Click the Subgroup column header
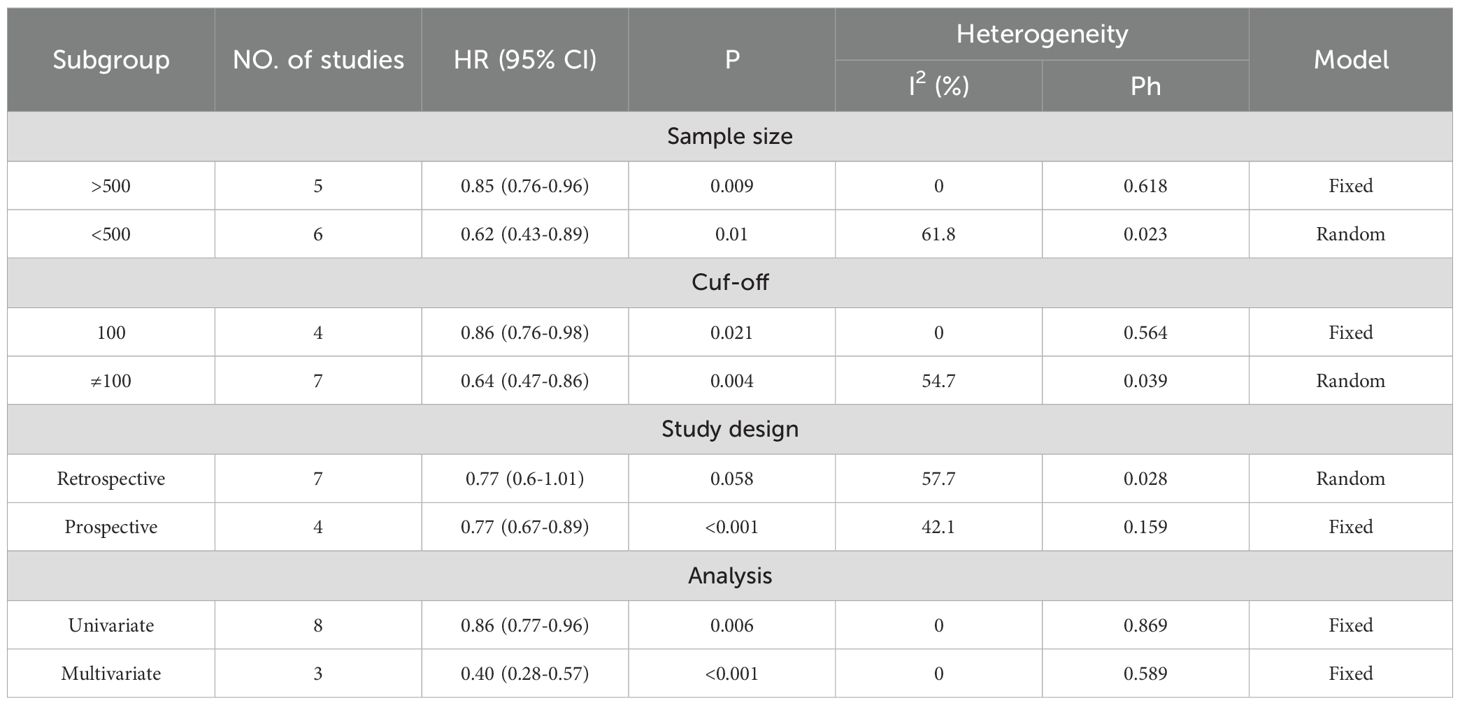Viewport: 1460px width, 705px height. pyautogui.click(x=111, y=60)
